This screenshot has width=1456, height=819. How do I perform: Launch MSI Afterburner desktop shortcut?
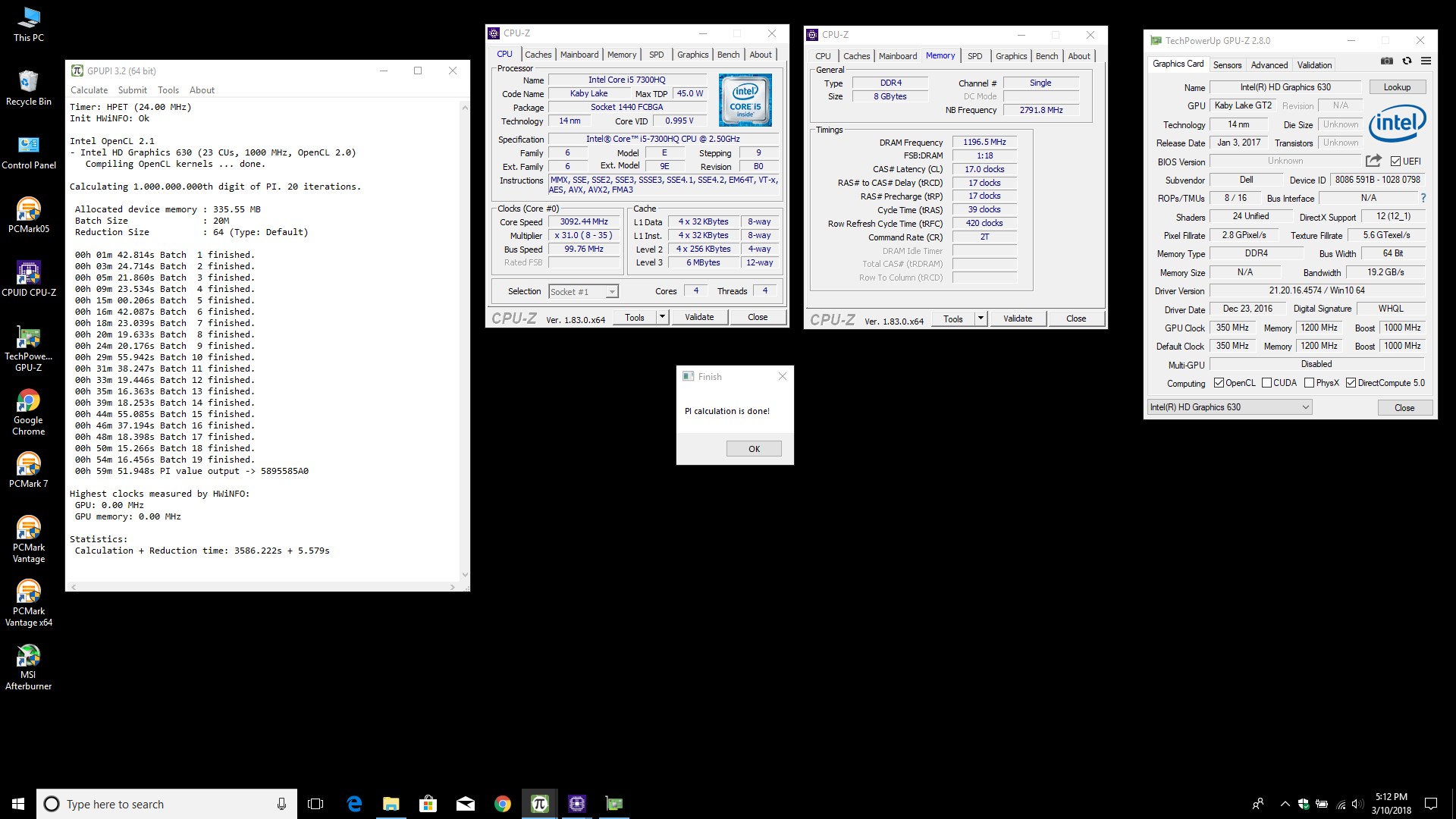[29, 667]
